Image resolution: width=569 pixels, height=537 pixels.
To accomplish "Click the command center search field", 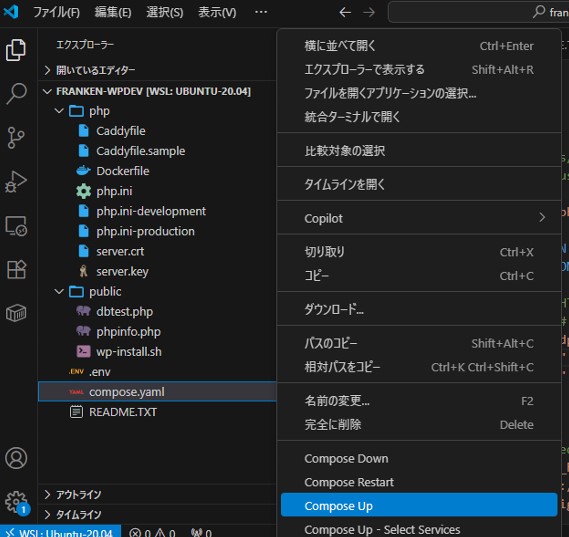I will (479, 12).
